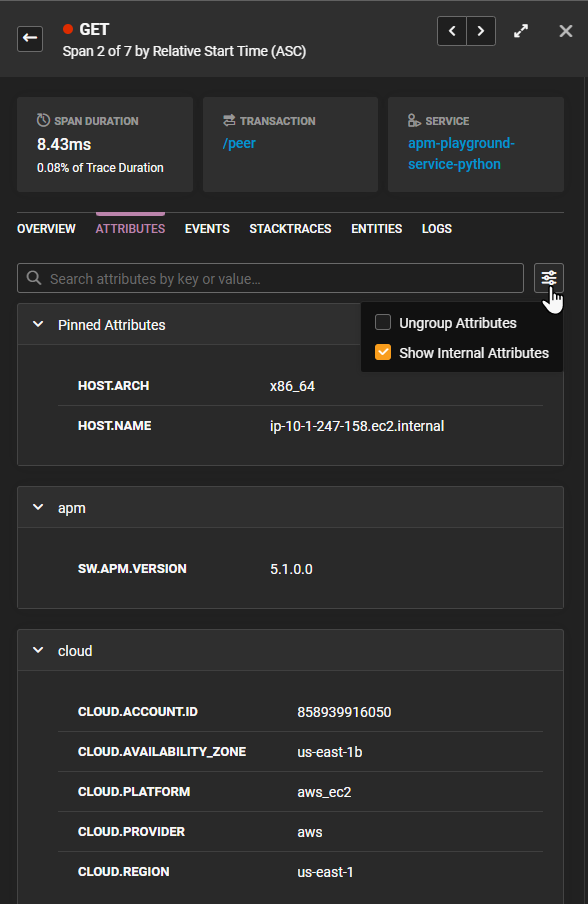Click the Span Duration clock icon
This screenshot has height=904, width=588.
[40, 120]
